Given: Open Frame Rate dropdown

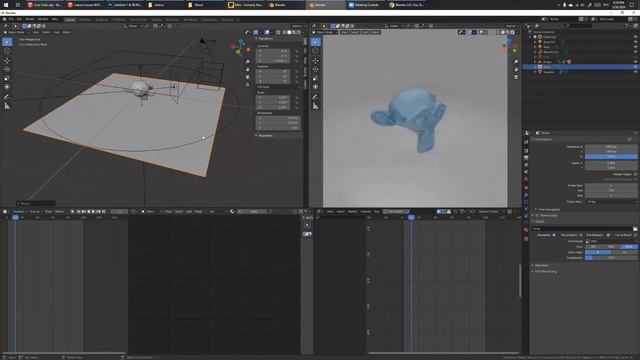Looking at the screenshot, I should [x=611, y=202].
